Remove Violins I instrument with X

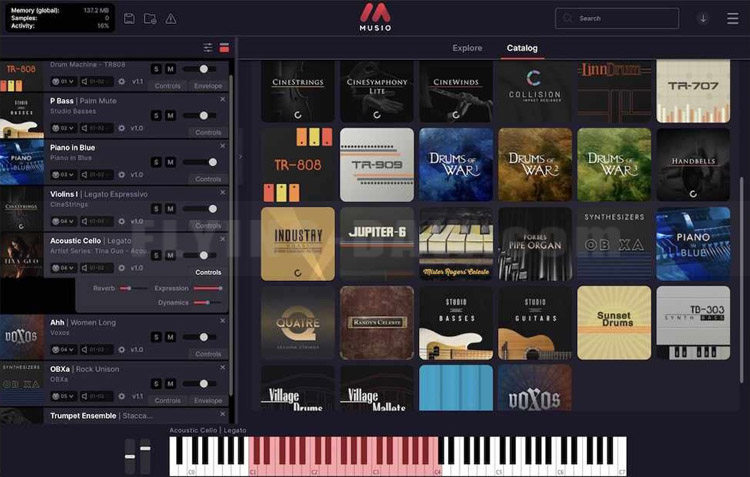click(222, 192)
